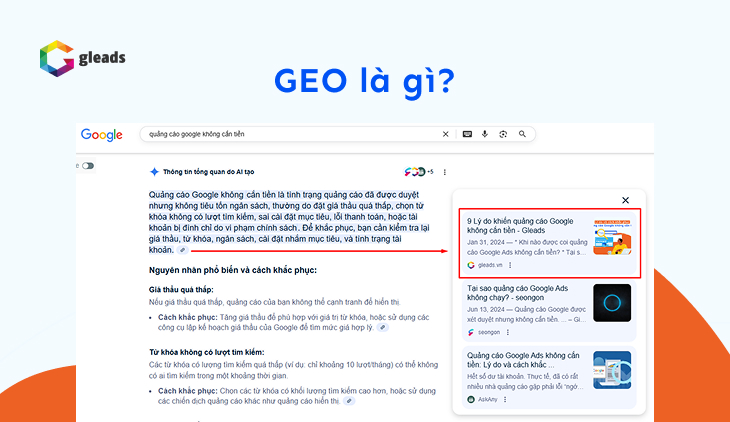Open AI overview three-dot options menu
This screenshot has width=730, height=422.
[x=445, y=172]
